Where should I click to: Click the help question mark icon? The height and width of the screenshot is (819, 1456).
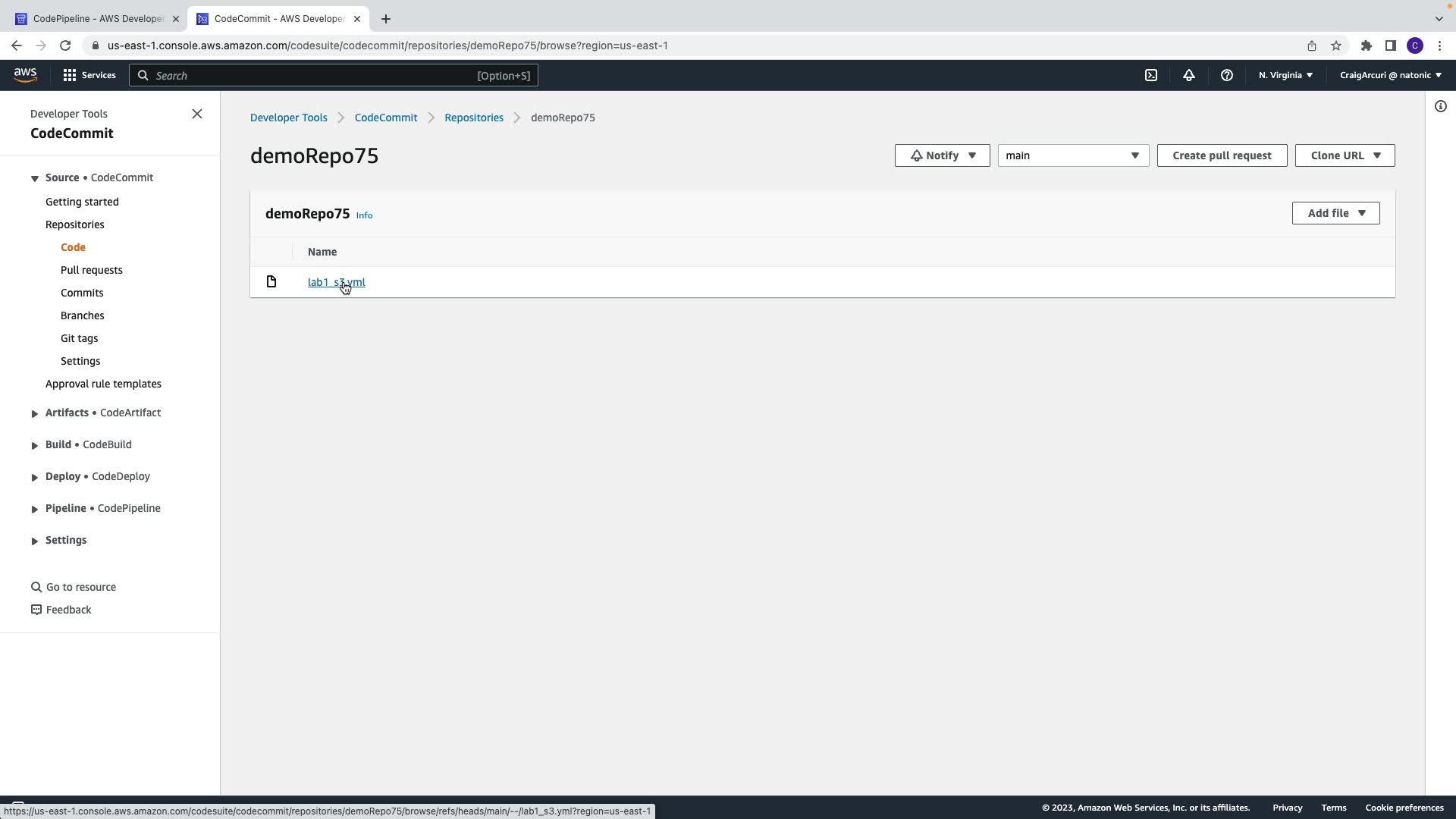pos(1226,75)
